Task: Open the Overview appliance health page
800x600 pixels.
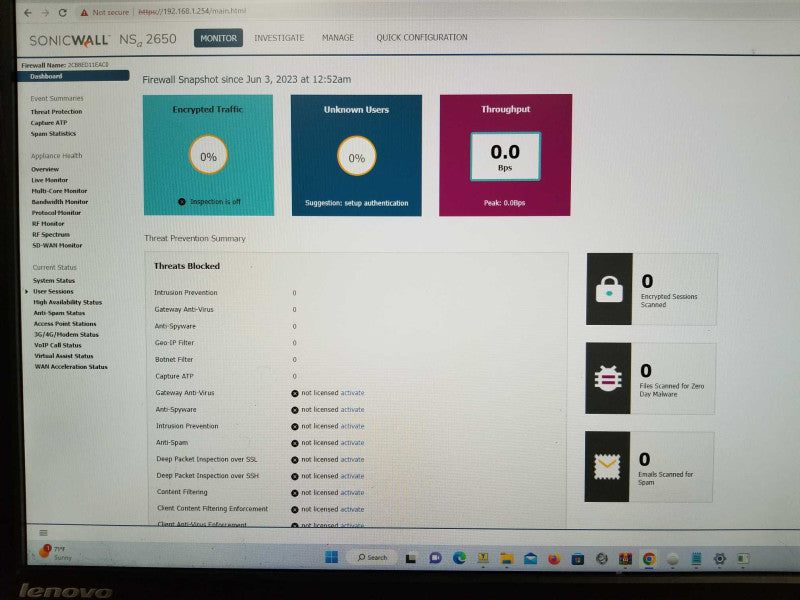Action: [x=45, y=169]
